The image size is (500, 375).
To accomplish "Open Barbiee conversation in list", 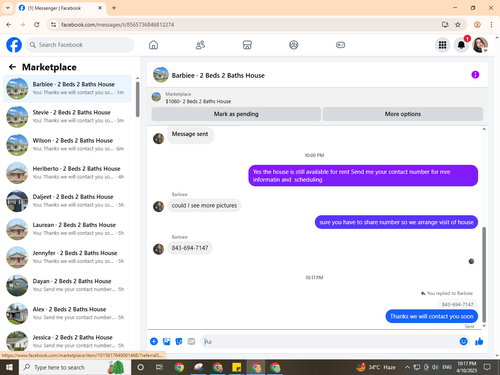I will [x=67, y=88].
